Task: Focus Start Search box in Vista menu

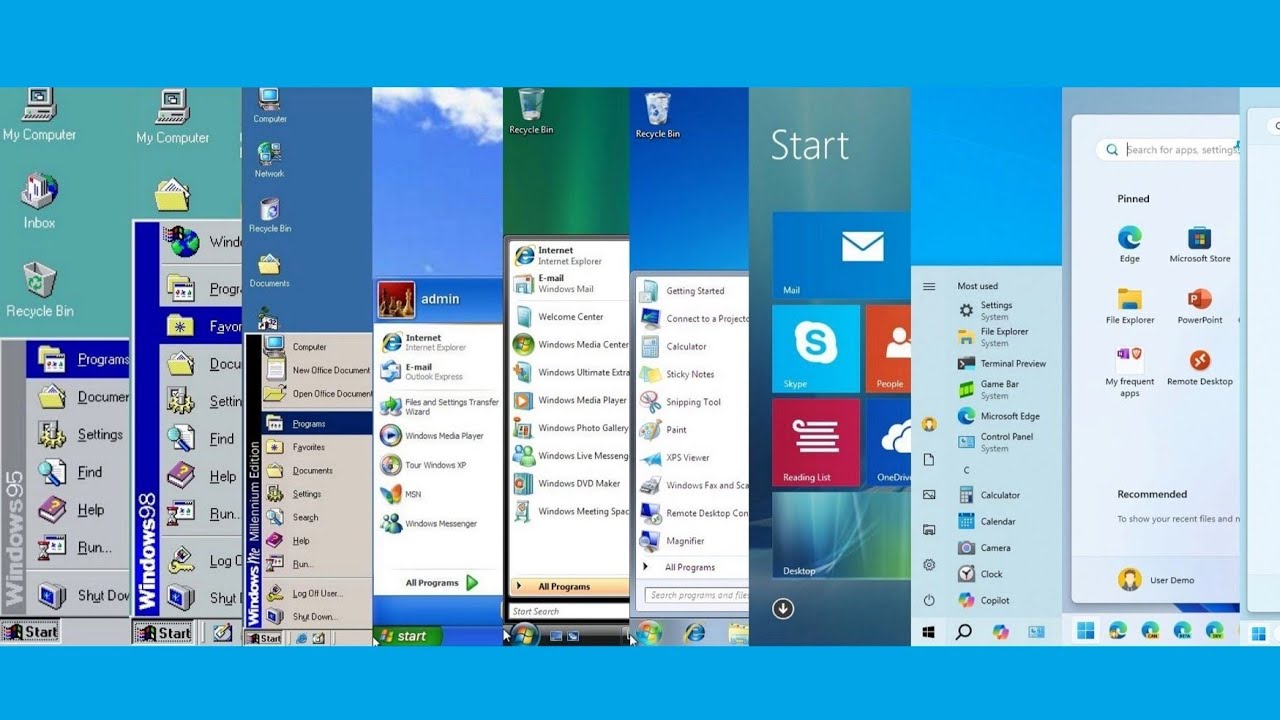Action: pyautogui.click(x=568, y=611)
